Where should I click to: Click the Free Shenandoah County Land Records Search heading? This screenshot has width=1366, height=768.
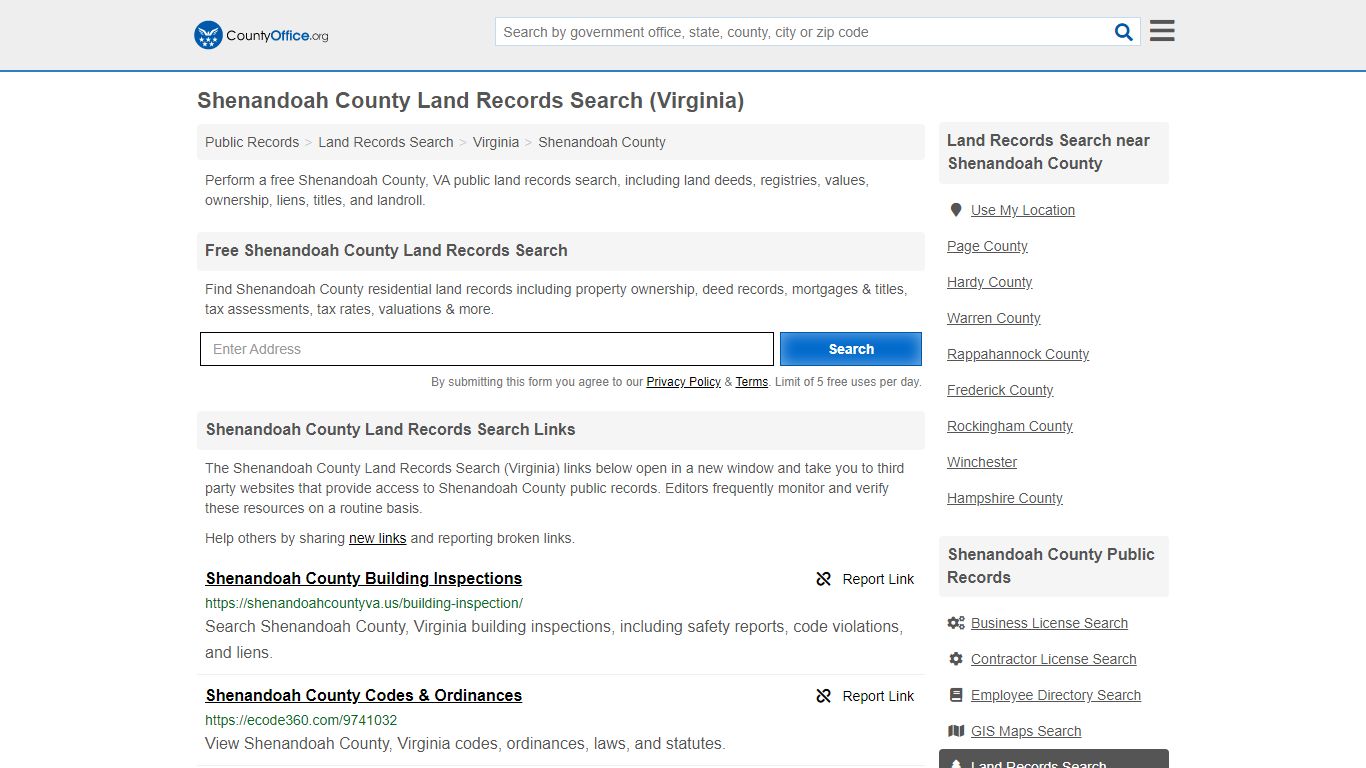(386, 250)
